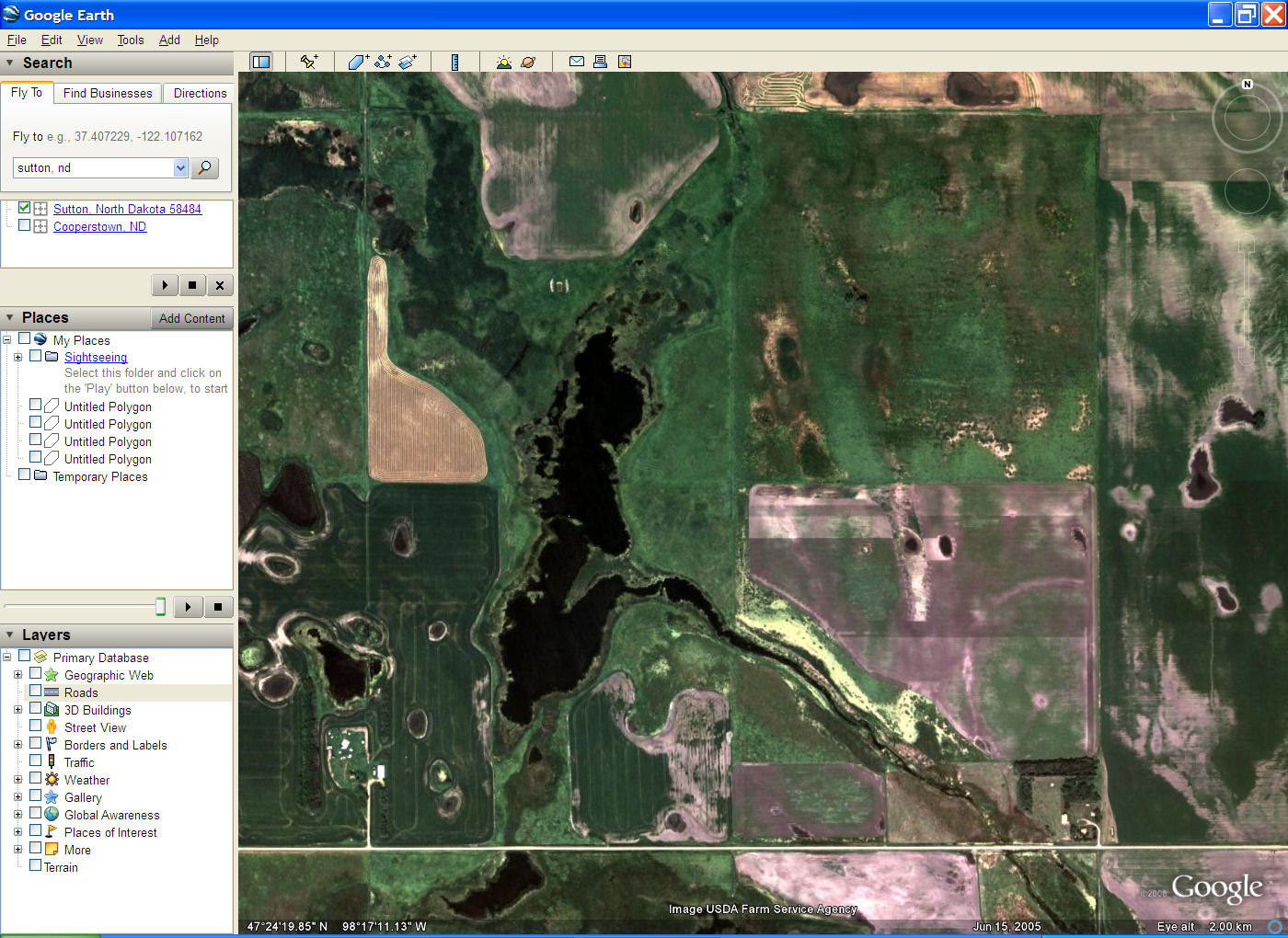Click the 3D Buildings layer icon
The height and width of the screenshot is (938, 1288).
coord(52,709)
